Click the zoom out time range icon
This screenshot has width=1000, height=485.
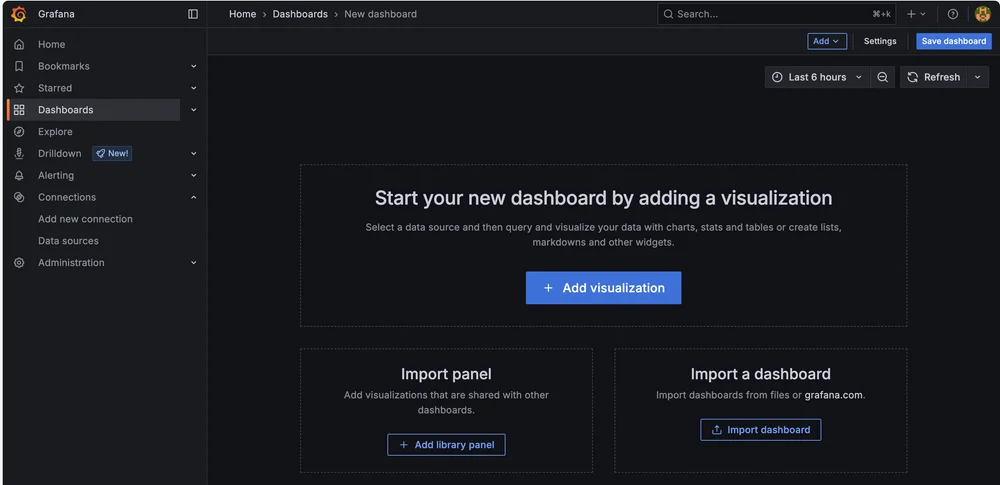882,77
